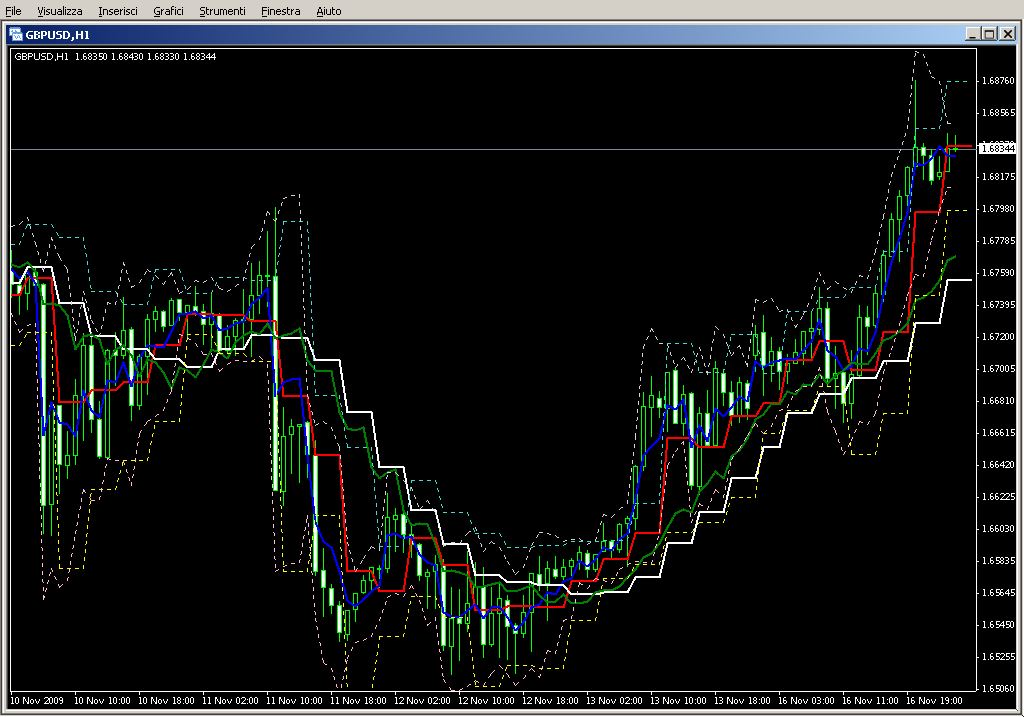Click the 16 Nov 19:00 time label
The height and width of the screenshot is (717, 1024).
coord(934,701)
